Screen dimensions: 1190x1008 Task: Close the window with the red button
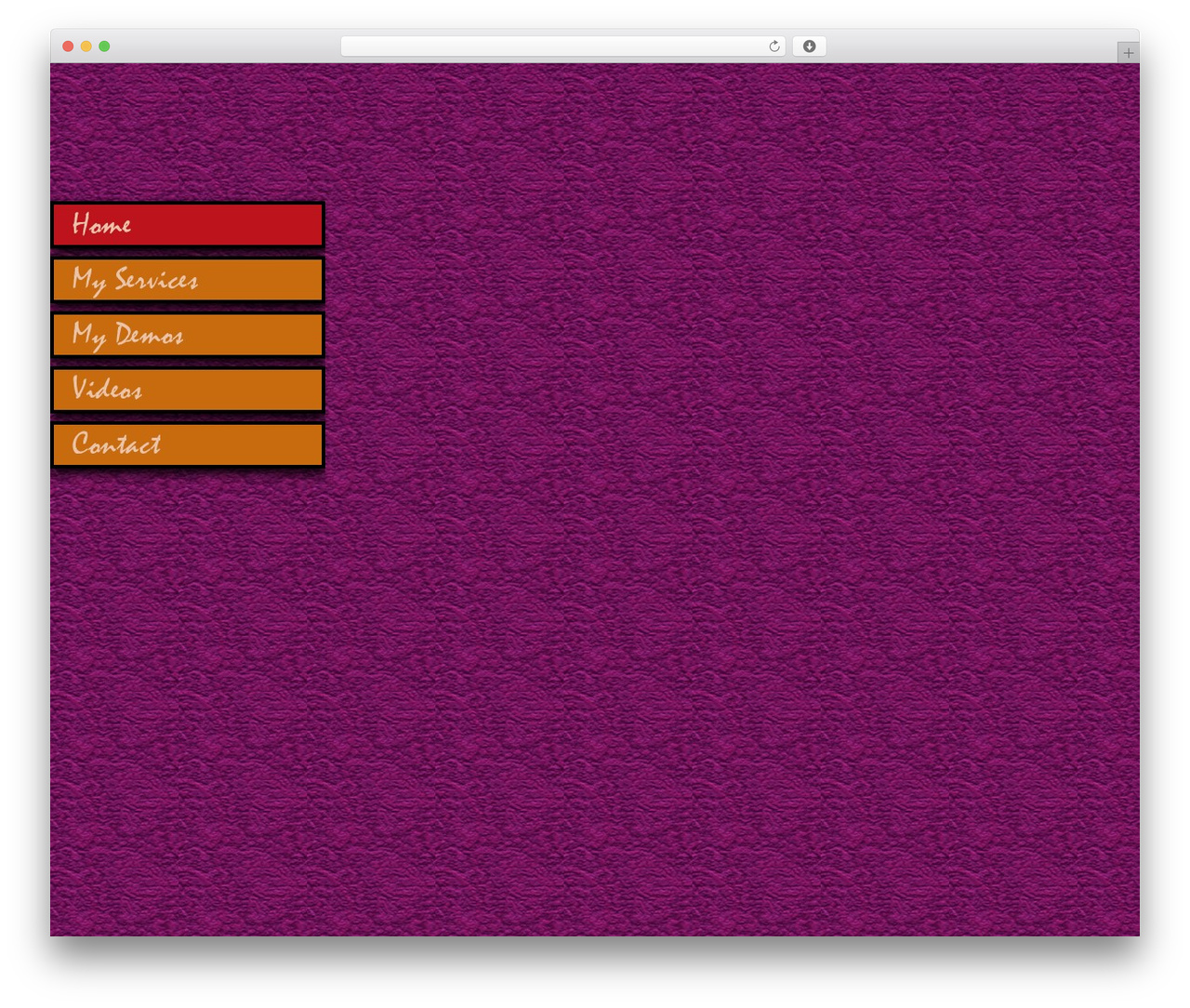[68, 46]
